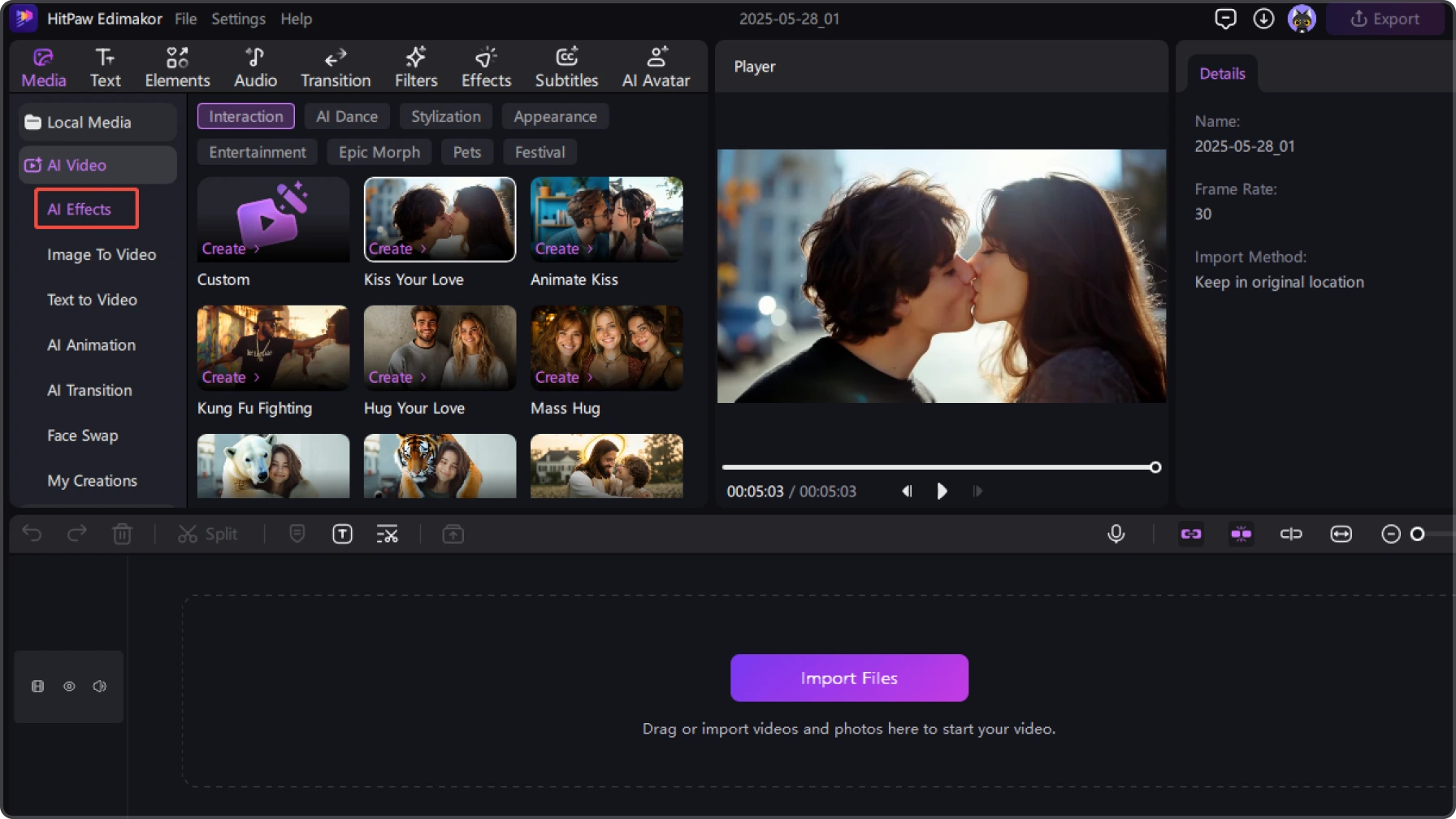
Task: Start voice-over recording microphone
Action: click(1116, 534)
